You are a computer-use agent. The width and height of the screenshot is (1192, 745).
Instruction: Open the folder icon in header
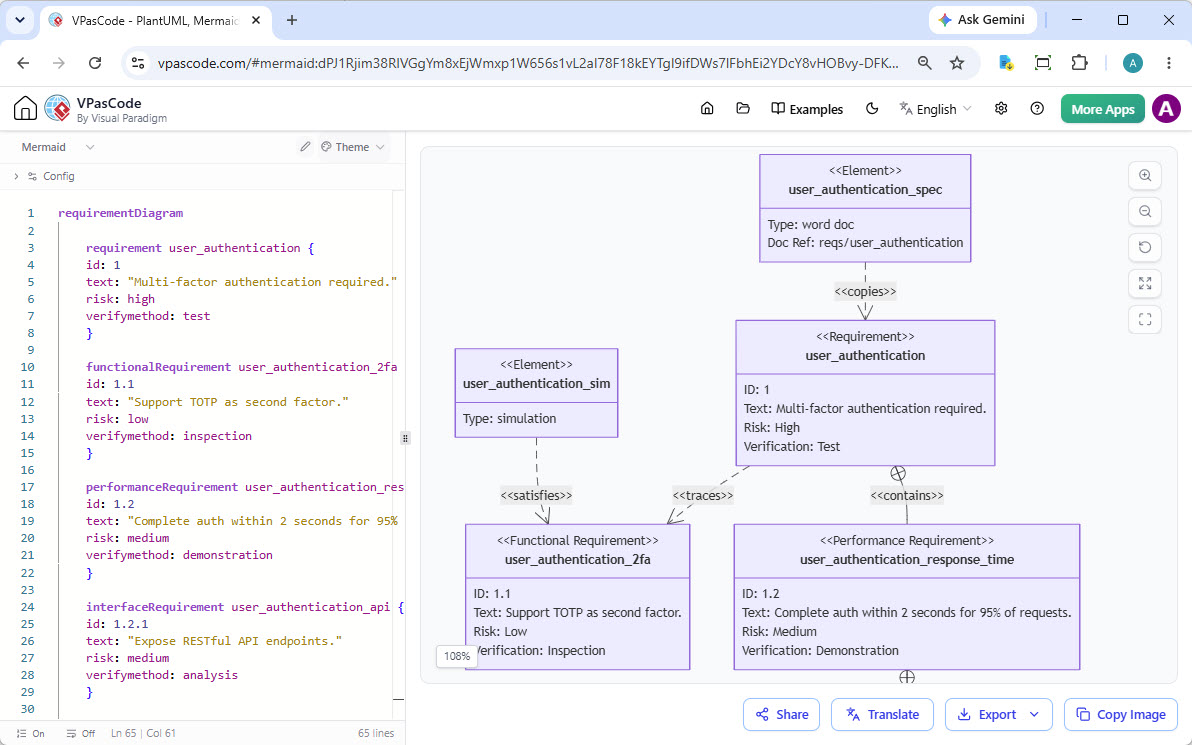click(743, 109)
